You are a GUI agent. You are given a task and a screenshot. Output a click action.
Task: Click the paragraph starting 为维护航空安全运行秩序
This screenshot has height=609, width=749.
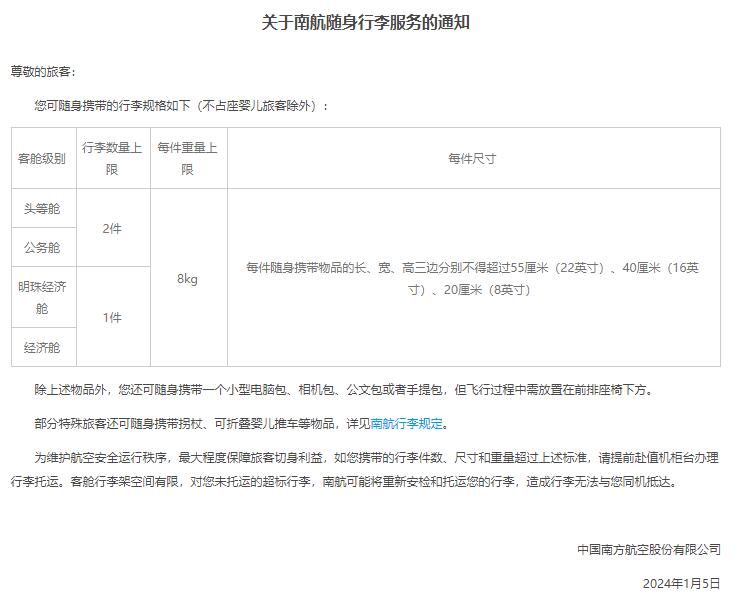(x=365, y=470)
